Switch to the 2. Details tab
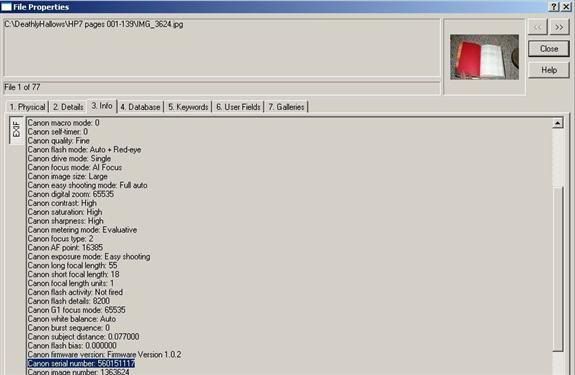The image size is (575, 375). tap(68, 107)
